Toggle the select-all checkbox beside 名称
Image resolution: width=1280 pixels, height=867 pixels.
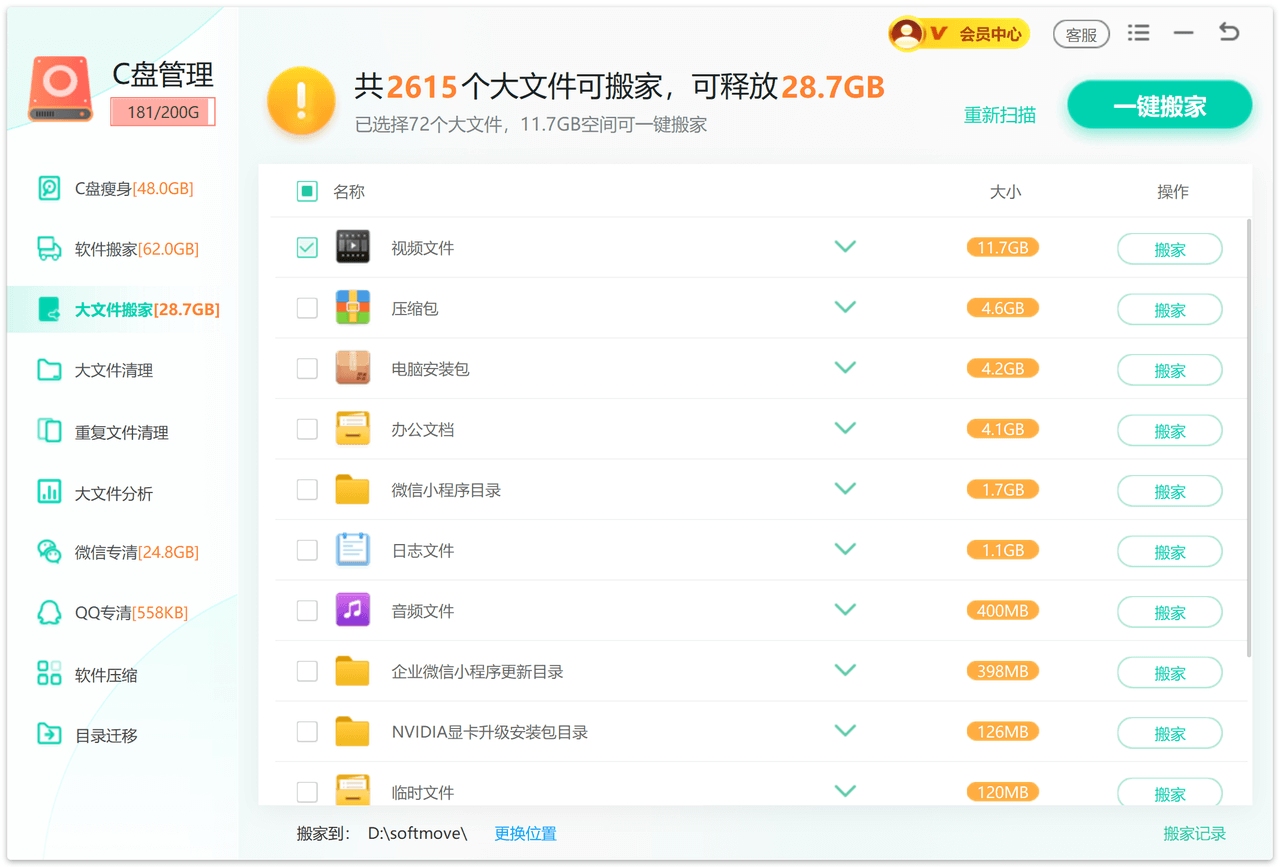307,191
